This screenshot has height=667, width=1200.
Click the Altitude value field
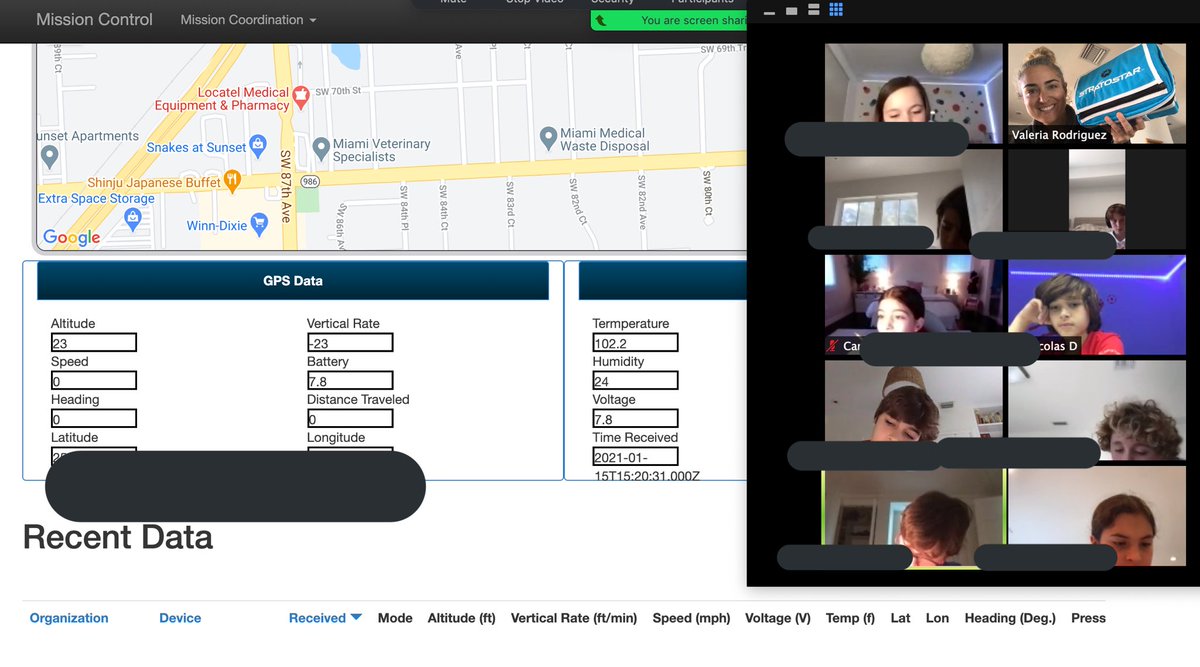point(94,343)
